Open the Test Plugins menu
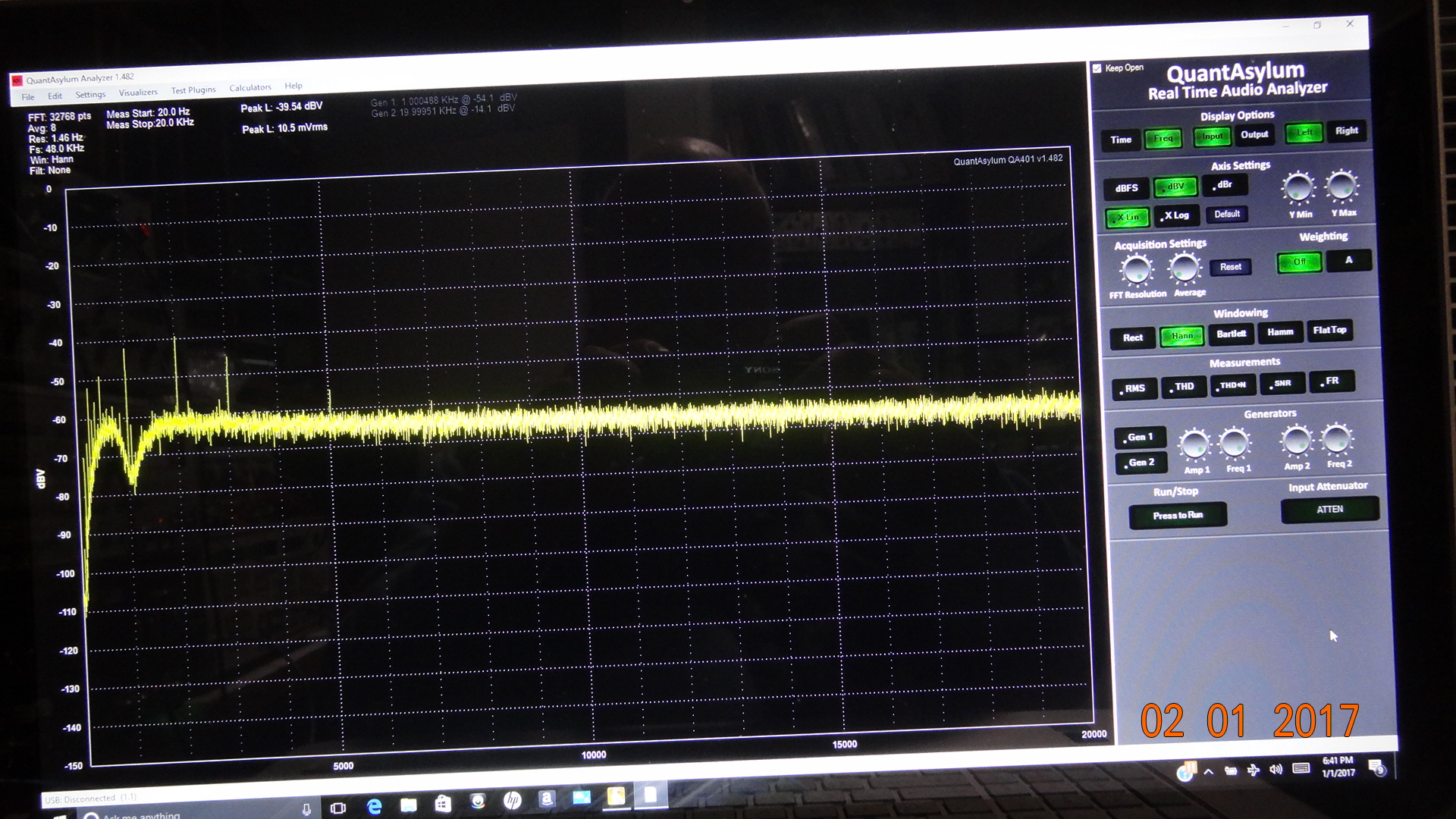The image size is (1456, 819). 193,90
